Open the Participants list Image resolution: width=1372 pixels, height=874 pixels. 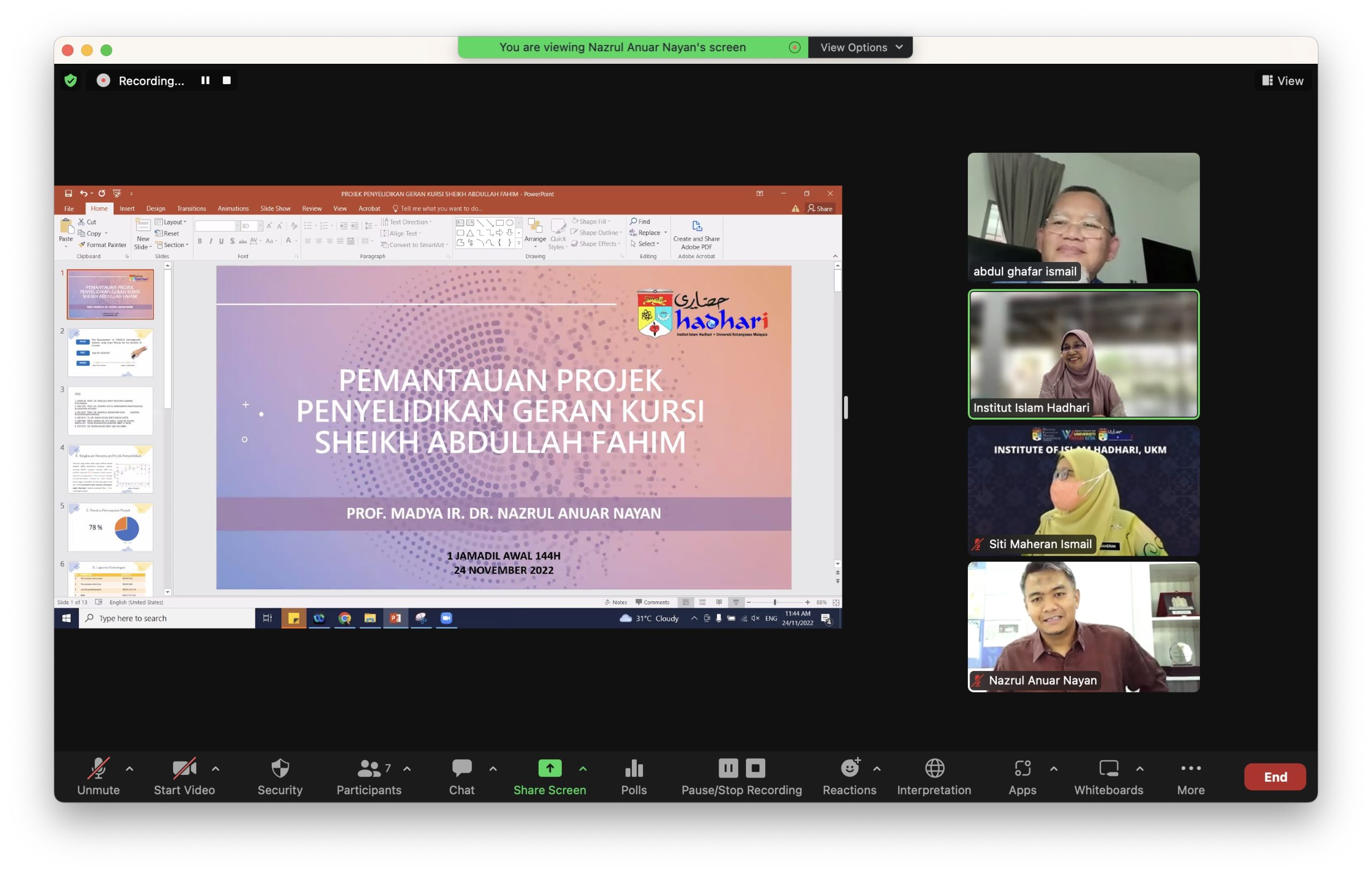point(369,775)
